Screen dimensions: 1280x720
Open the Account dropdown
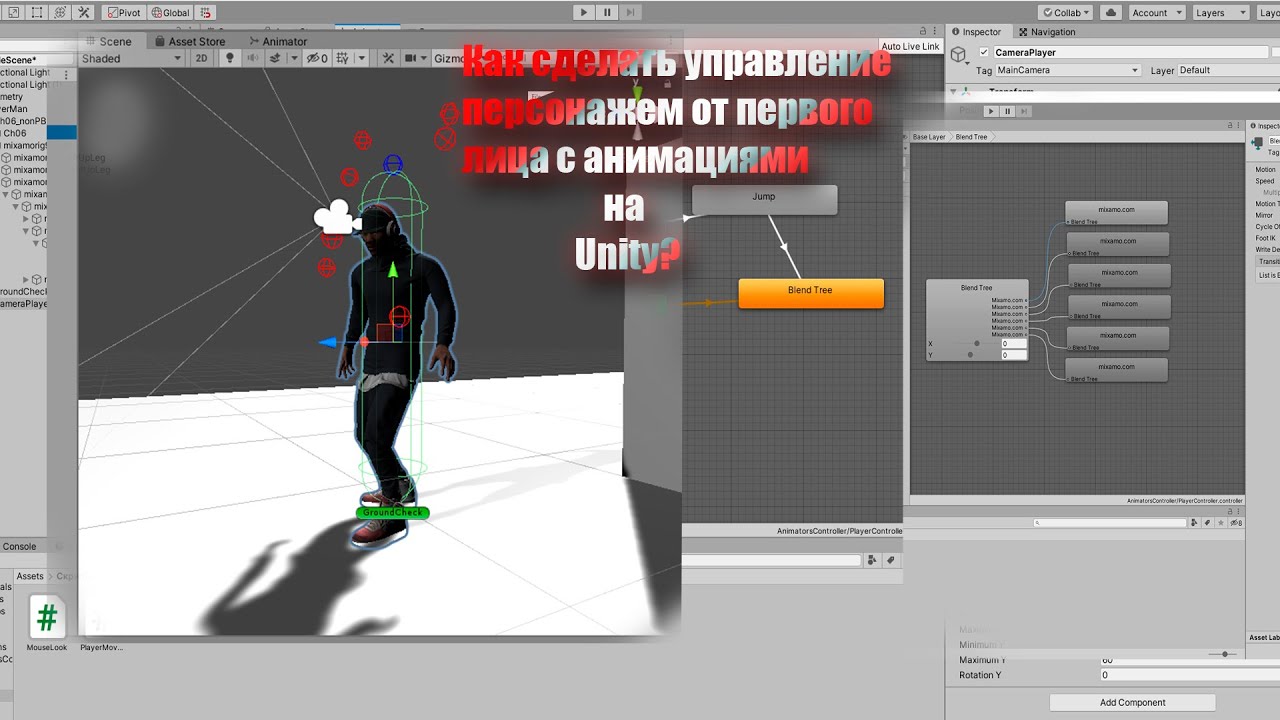point(1156,13)
